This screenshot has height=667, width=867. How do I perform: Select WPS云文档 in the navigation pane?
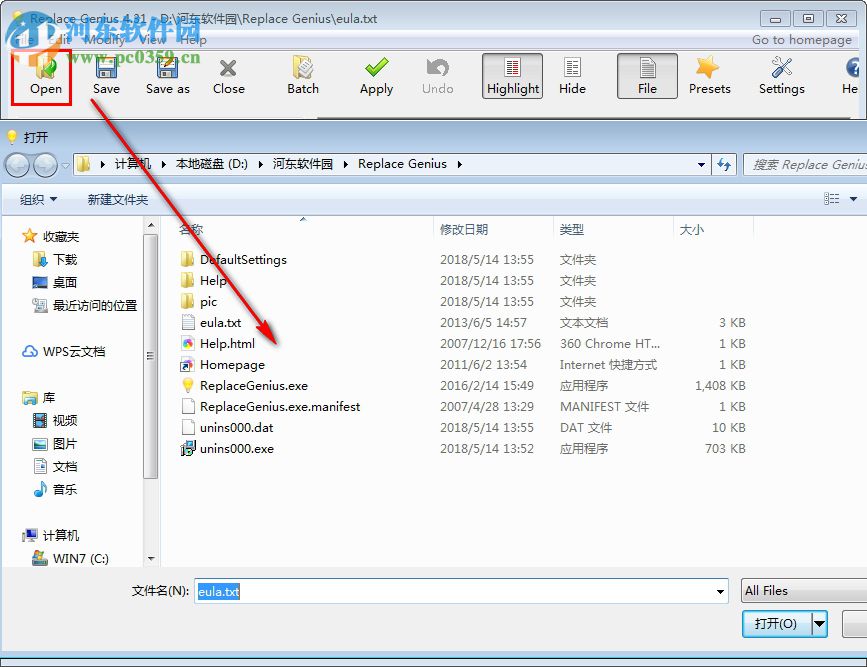[x=74, y=352]
